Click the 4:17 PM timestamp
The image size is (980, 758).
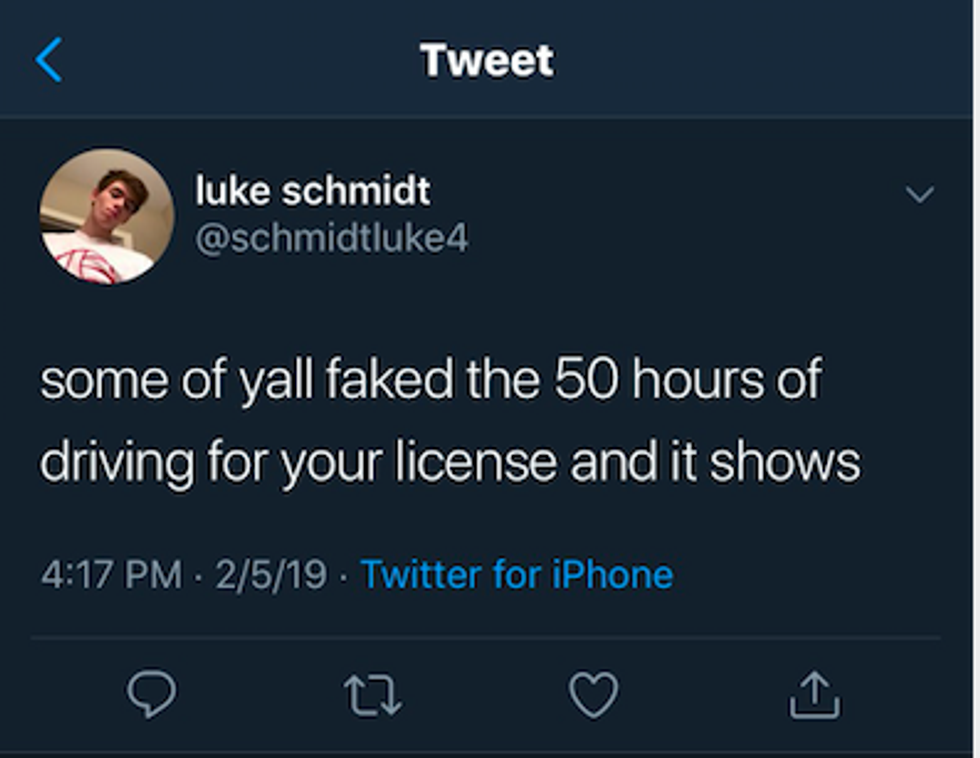click(x=112, y=574)
